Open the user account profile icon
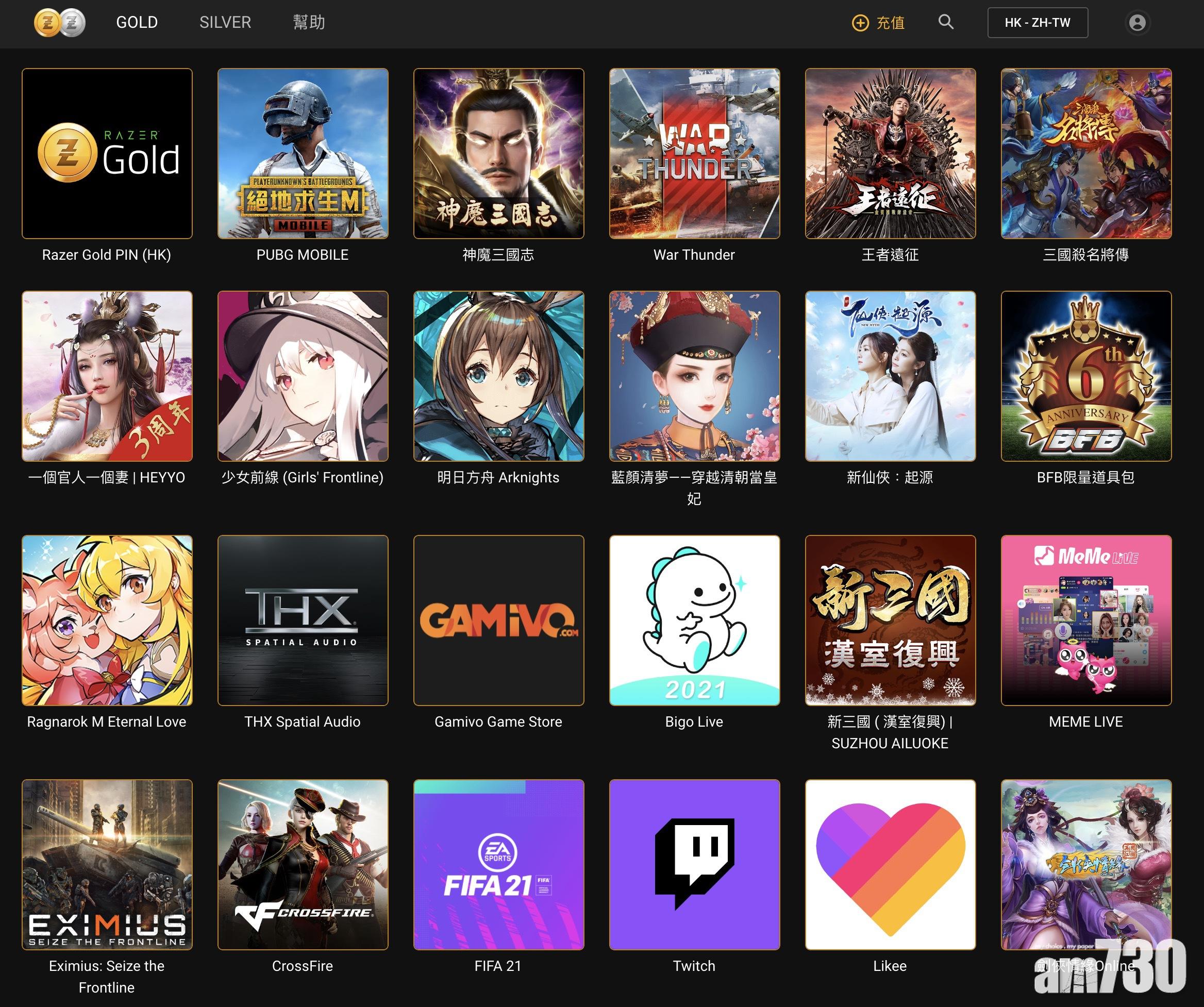The width and height of the screenshot is (1204, 1007). point(1137,23)
